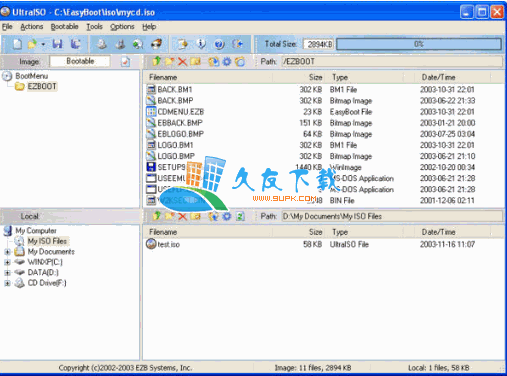Select file EBLOGO.BMP in image list
The image size is (507, 376).
[x=180, y=134]
